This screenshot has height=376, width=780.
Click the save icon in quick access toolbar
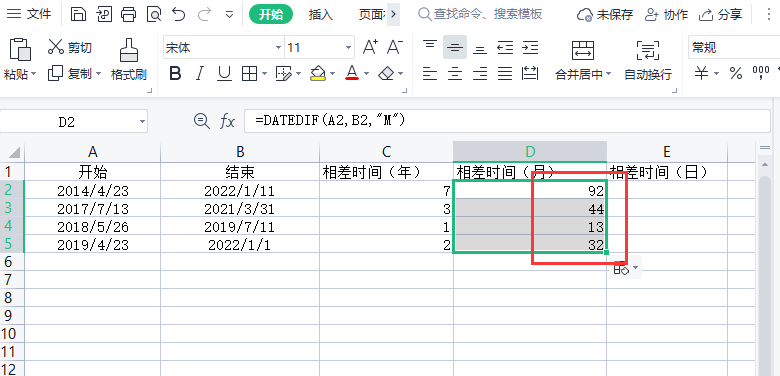click(x=78, y=14)
